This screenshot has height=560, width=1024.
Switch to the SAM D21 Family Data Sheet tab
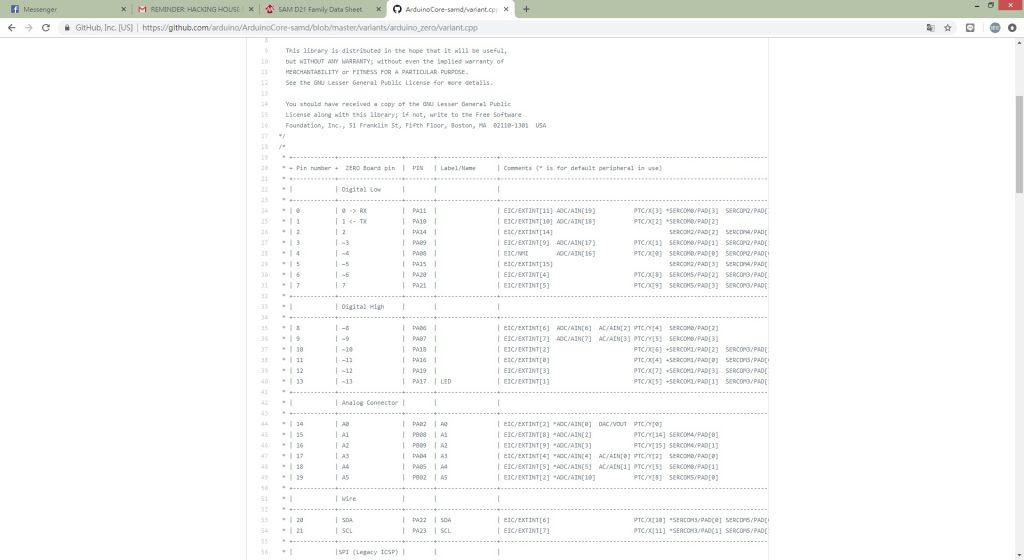point(321,9)
